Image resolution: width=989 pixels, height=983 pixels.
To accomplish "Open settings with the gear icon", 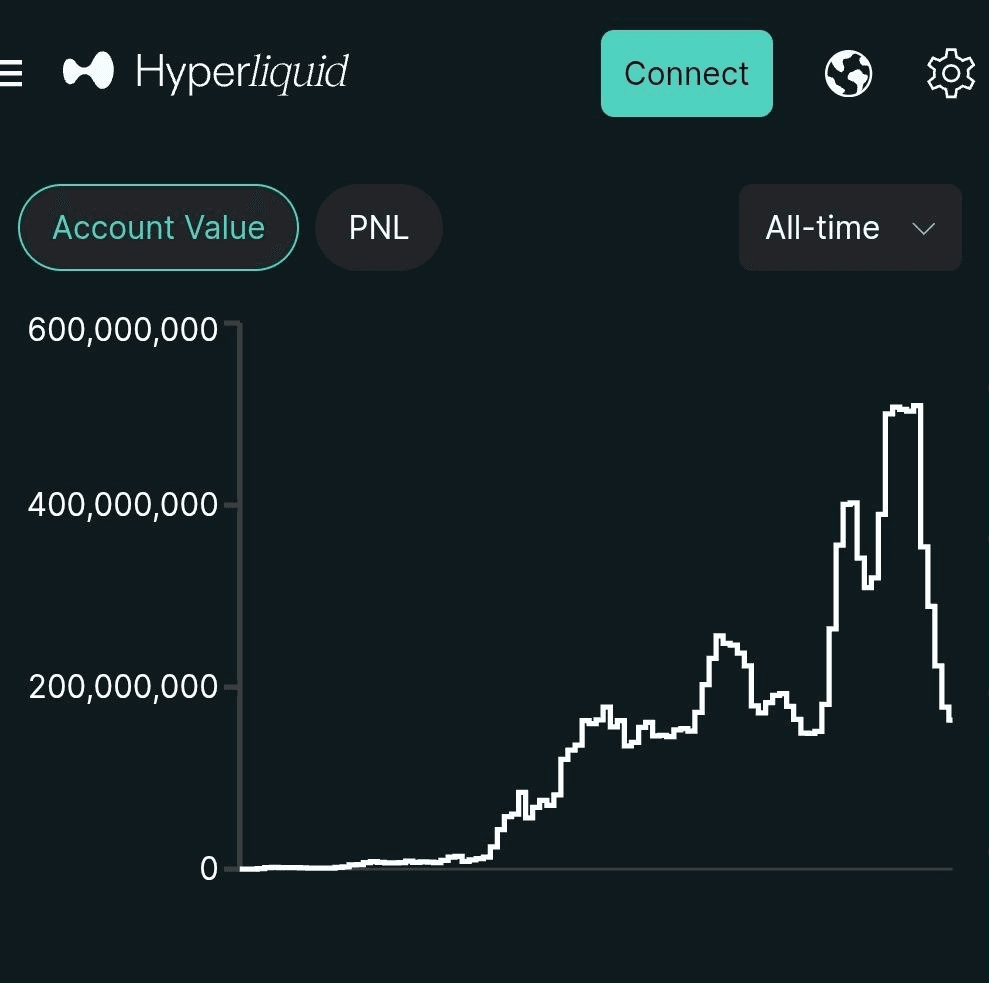I will 950,73.
